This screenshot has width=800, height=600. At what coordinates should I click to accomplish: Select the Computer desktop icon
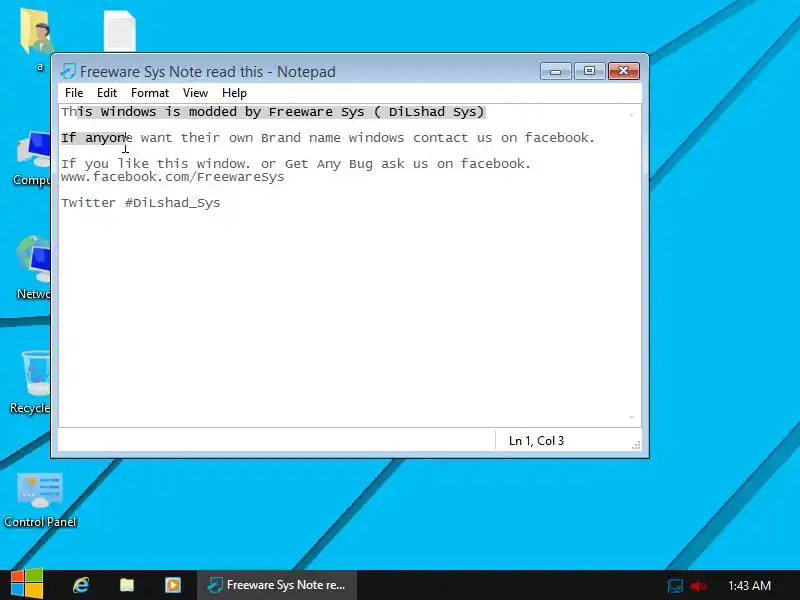click(x=32, y=158)
